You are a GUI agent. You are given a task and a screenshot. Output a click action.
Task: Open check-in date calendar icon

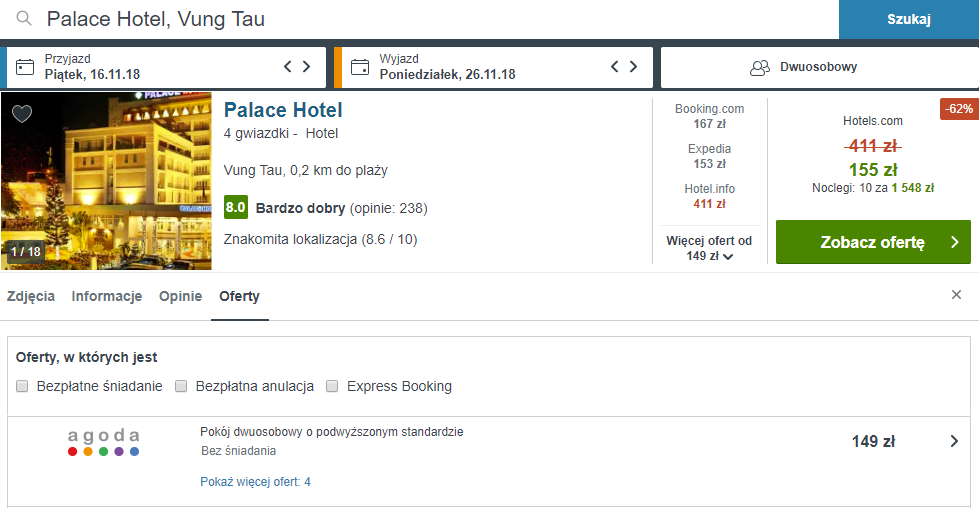25,67
